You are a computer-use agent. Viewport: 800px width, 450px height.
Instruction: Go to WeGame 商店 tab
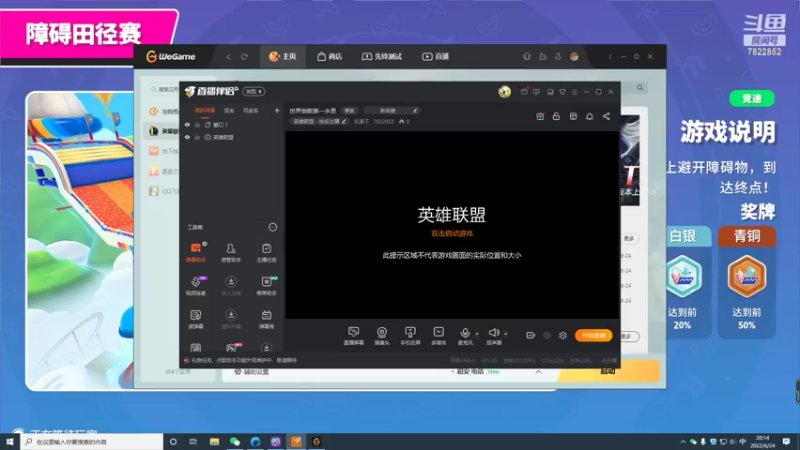(x=330, y=56)
